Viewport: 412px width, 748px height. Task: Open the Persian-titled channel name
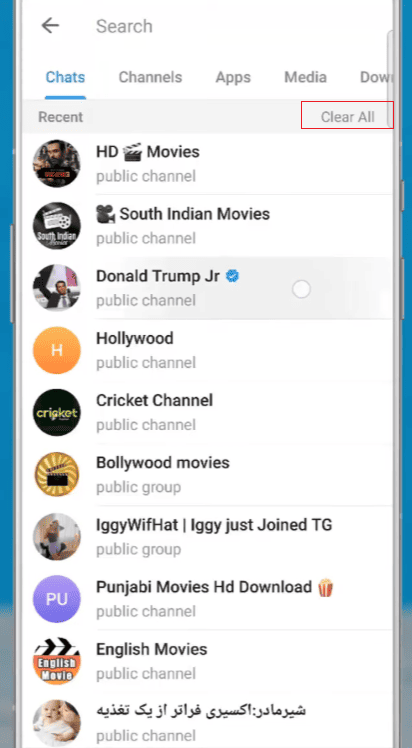201,711
